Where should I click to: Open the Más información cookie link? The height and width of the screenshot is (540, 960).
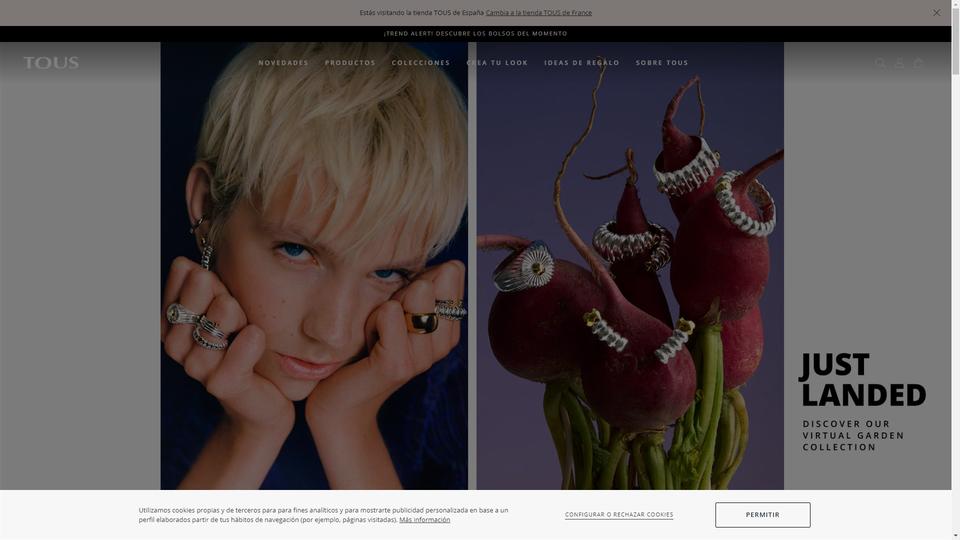424,520
